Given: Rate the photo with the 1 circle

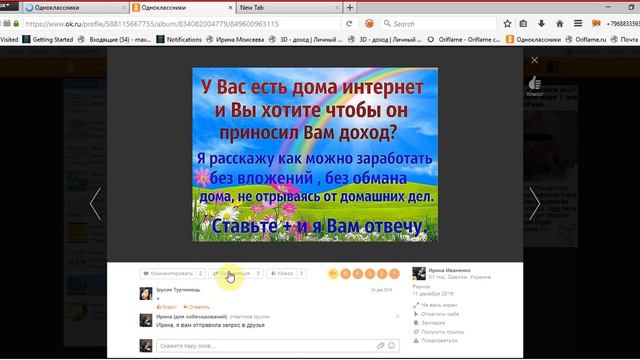Looking at the screenshot, I should pyautogui.click(x=394, y=274).
